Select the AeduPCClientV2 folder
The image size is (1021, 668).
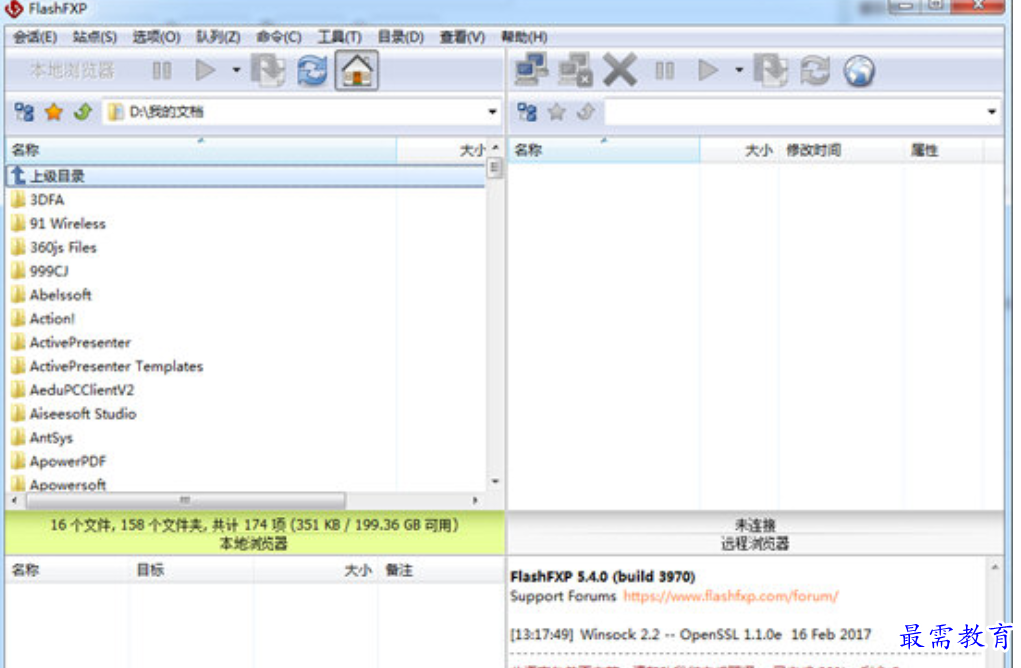tap(81, 390)
